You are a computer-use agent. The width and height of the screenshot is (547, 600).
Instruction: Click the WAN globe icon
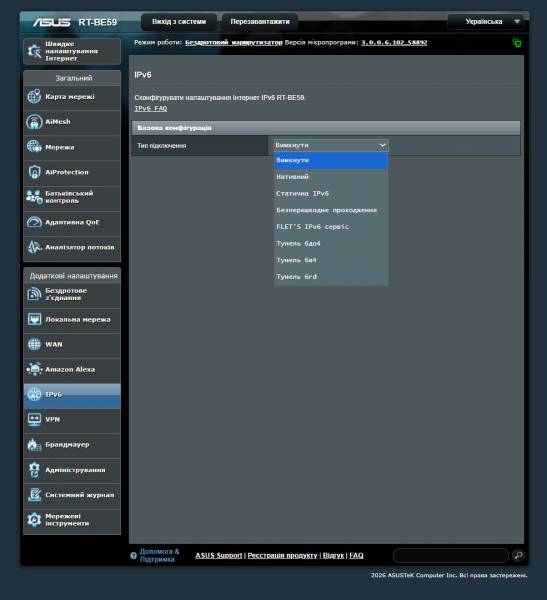tap(34, 344)
